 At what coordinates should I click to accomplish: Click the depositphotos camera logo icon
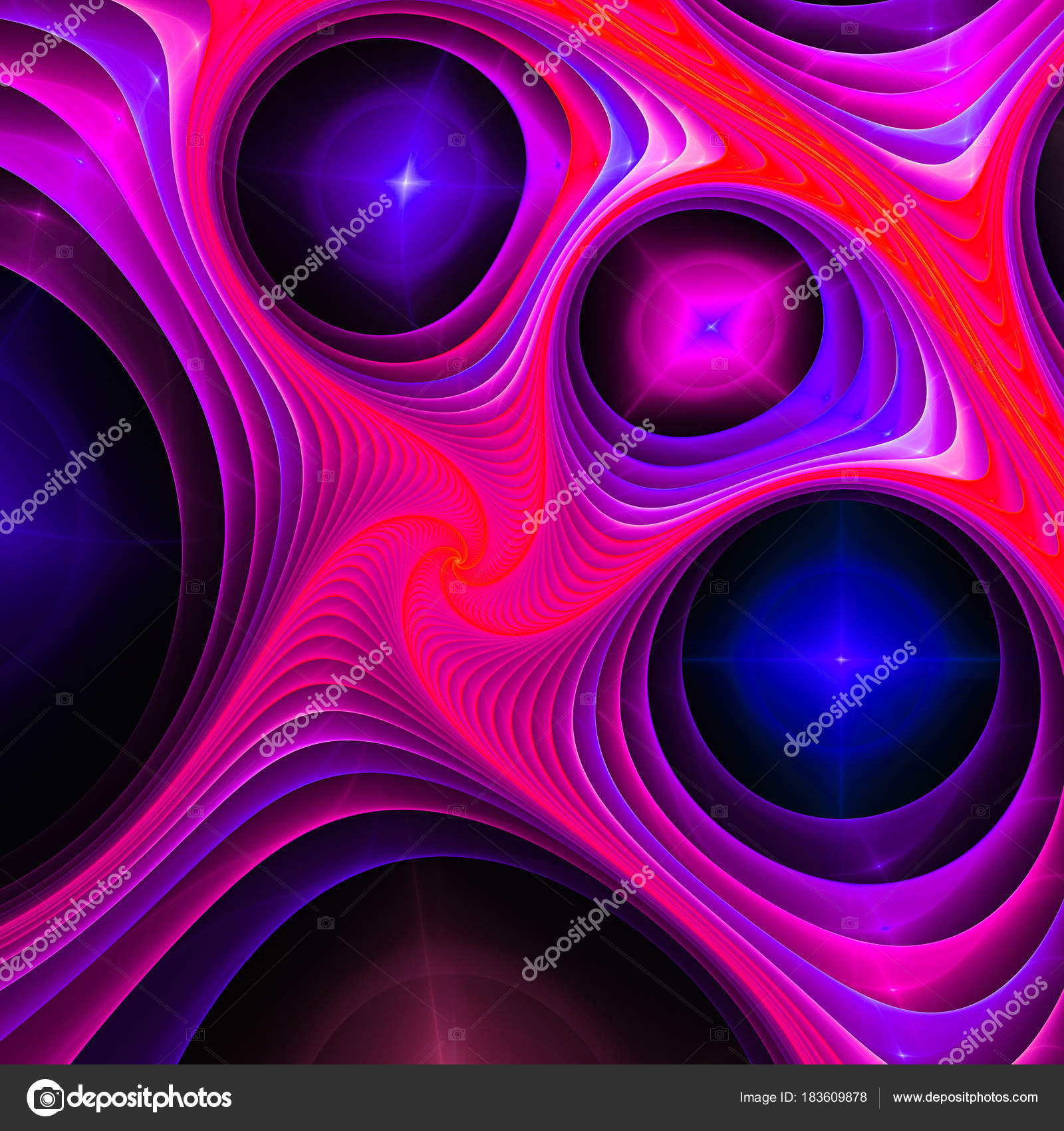point(45,1098)
